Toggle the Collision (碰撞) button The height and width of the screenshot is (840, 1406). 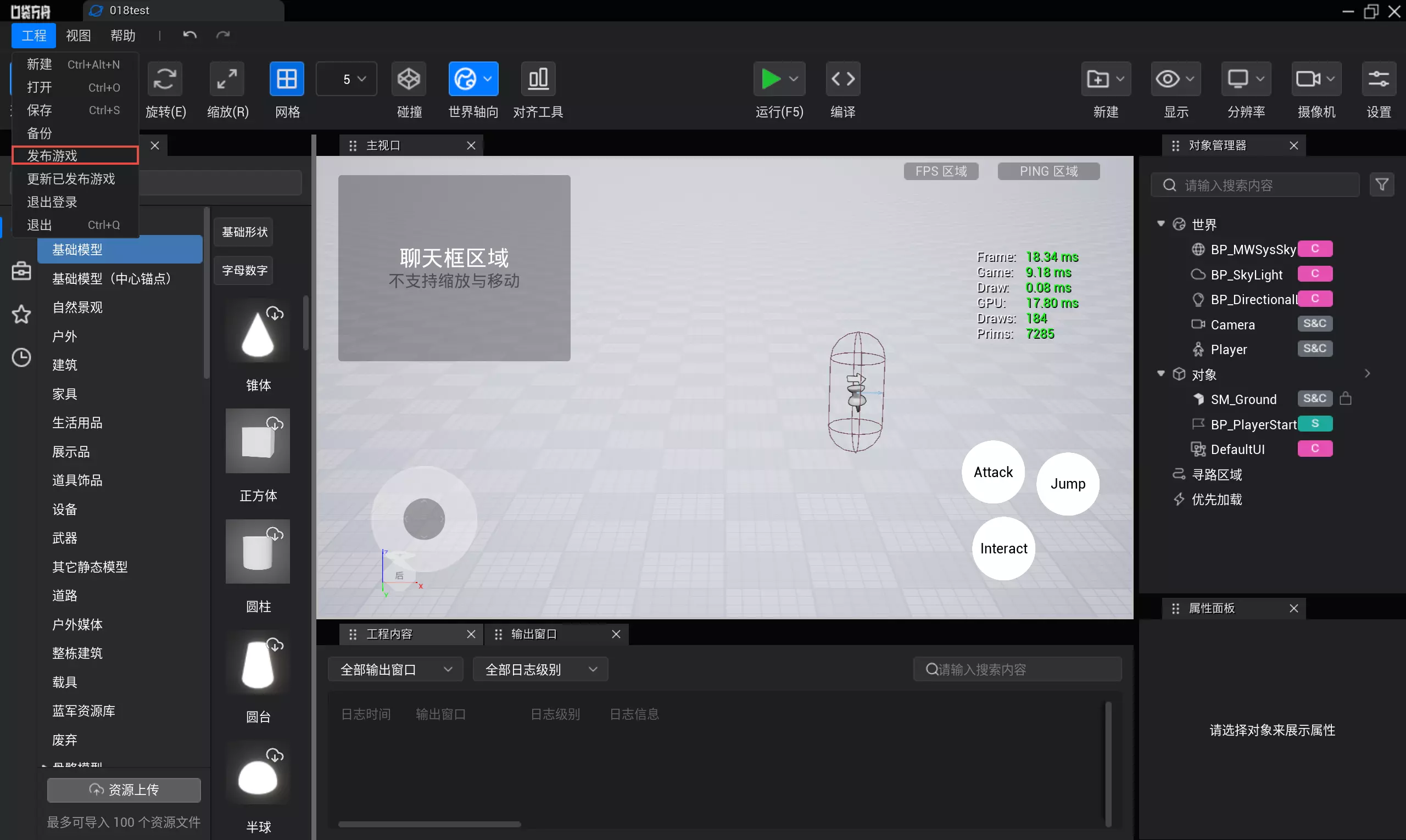coord(408,79)
